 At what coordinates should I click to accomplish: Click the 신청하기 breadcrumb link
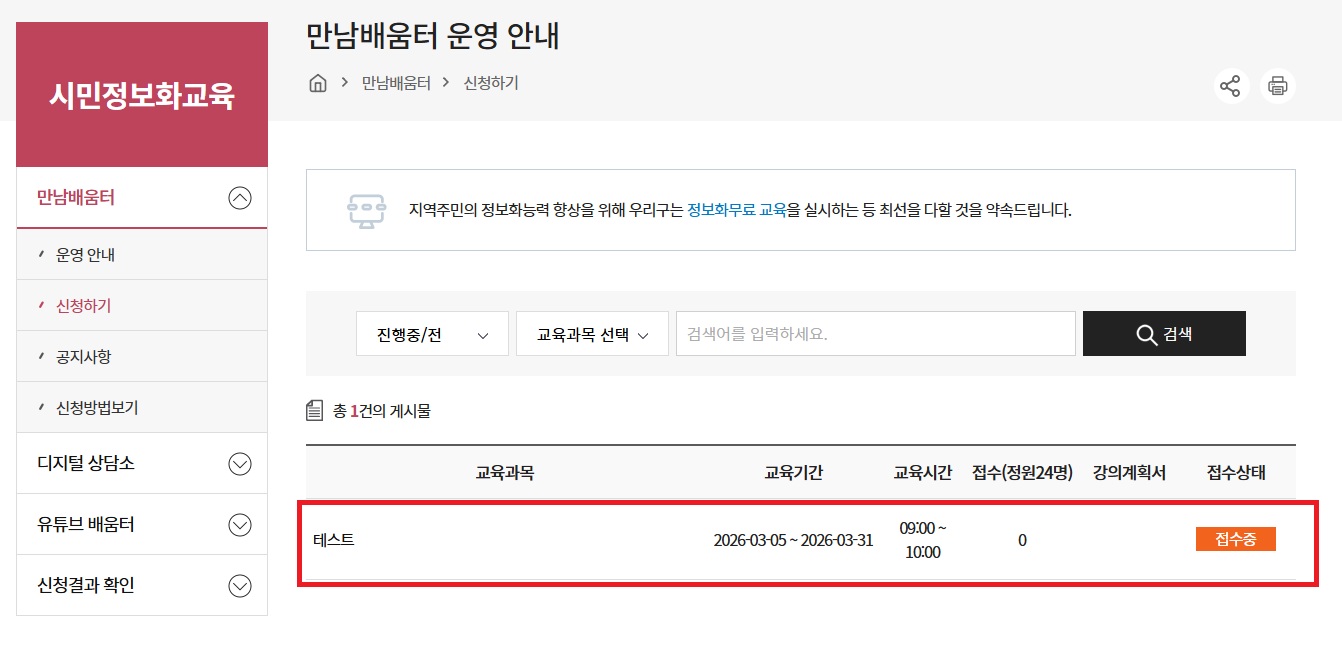491,83
